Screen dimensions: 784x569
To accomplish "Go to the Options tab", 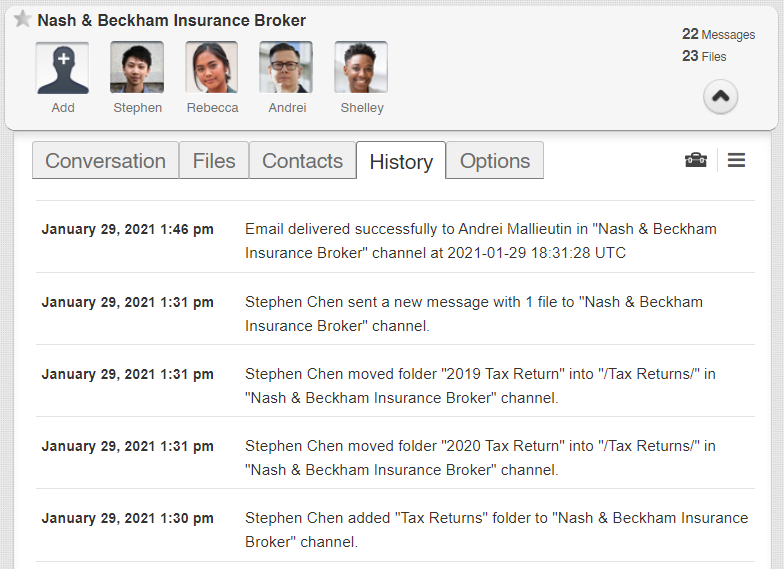I will tap(495, 161).
